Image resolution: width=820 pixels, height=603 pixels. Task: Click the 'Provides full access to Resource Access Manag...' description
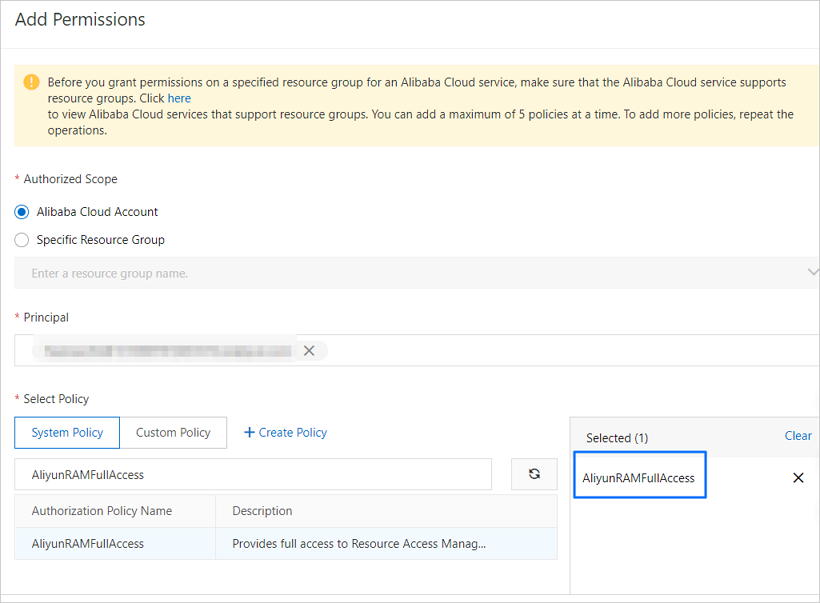pyautogui.click(x=359, y=544)
